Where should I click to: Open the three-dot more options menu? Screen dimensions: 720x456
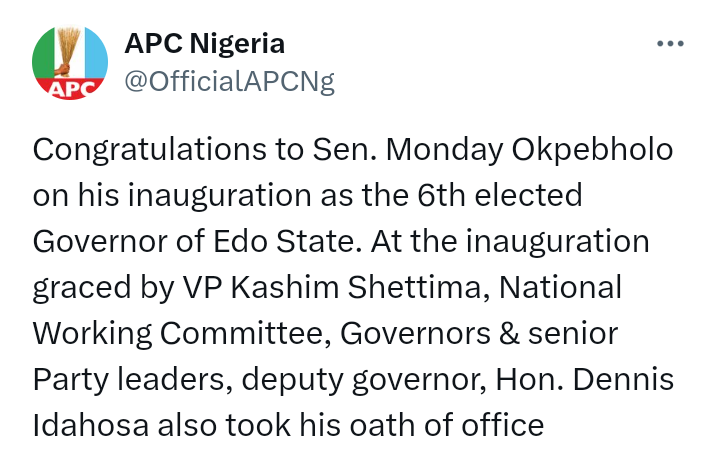(x=669, y=45)
